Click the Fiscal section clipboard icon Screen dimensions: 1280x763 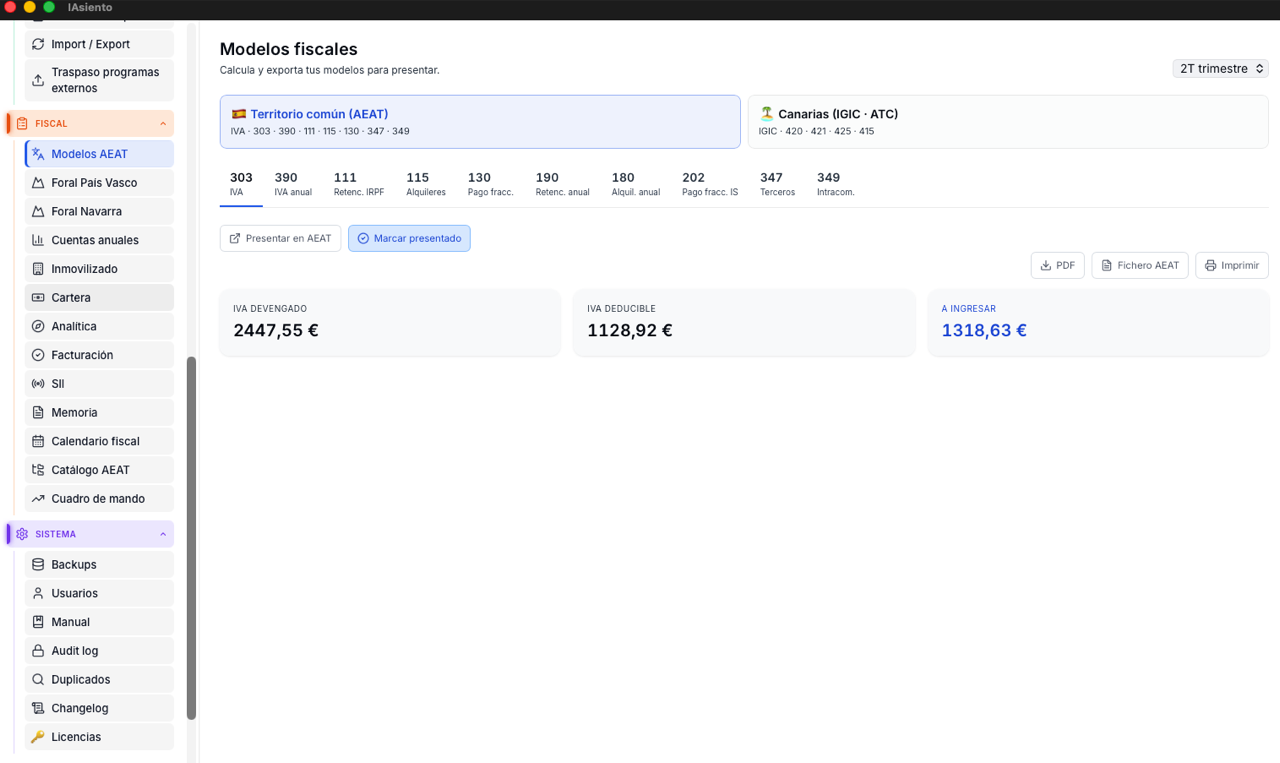(22, 124)
